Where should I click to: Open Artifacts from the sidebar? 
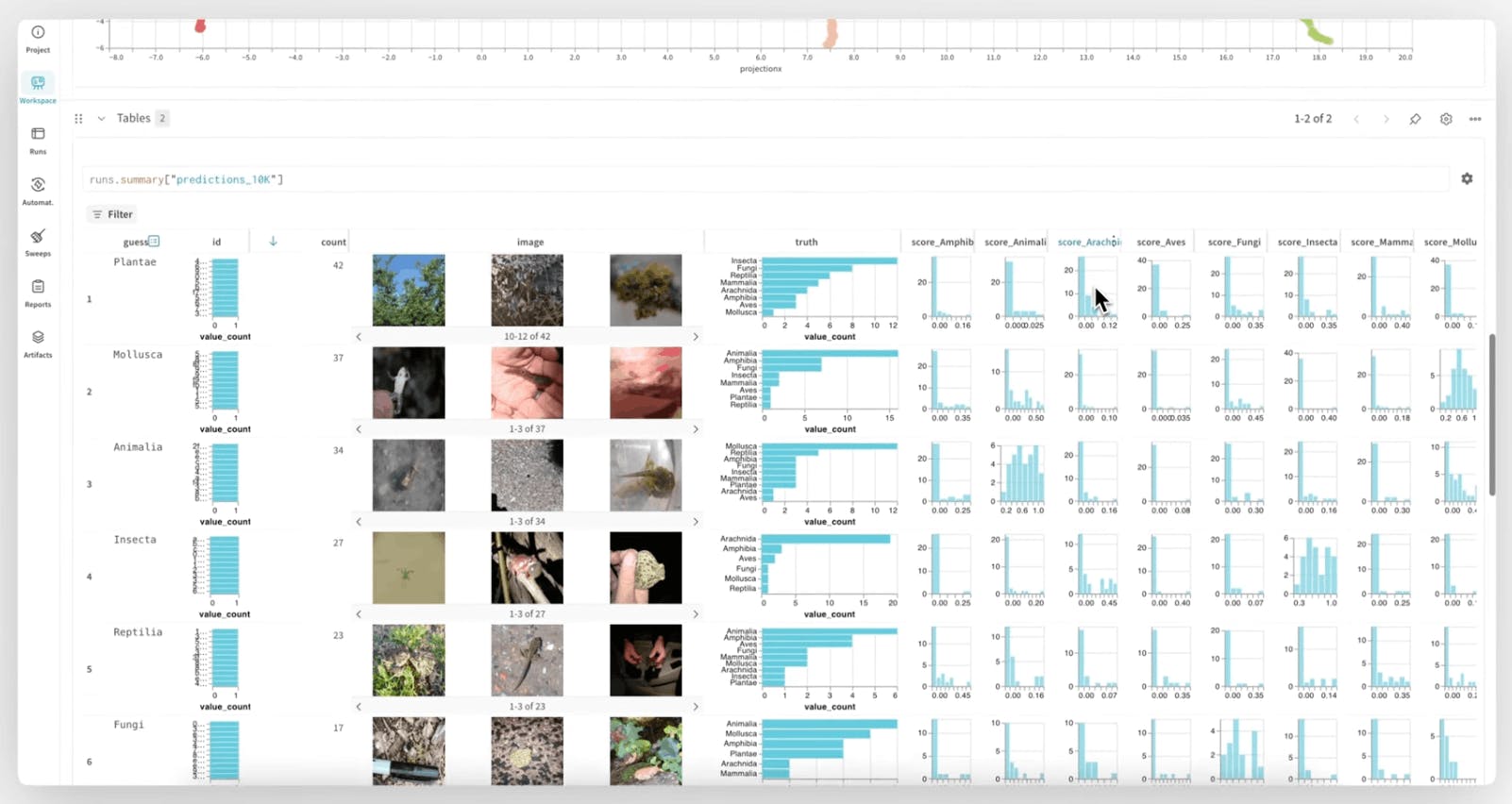[x=38, y=343]
